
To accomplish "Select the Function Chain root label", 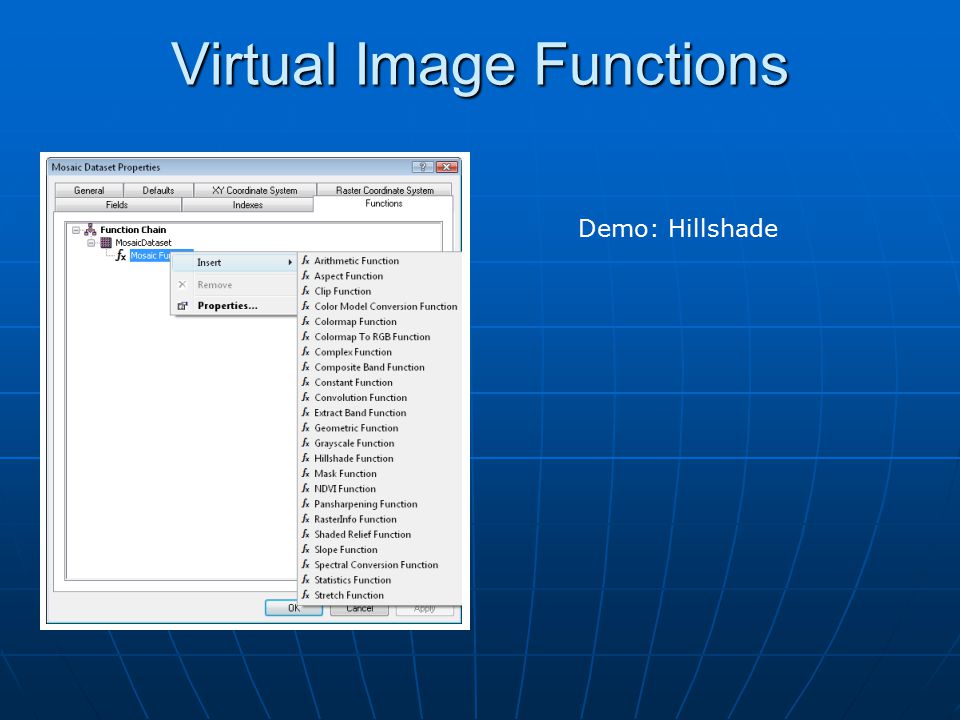I will click(133, 230).
